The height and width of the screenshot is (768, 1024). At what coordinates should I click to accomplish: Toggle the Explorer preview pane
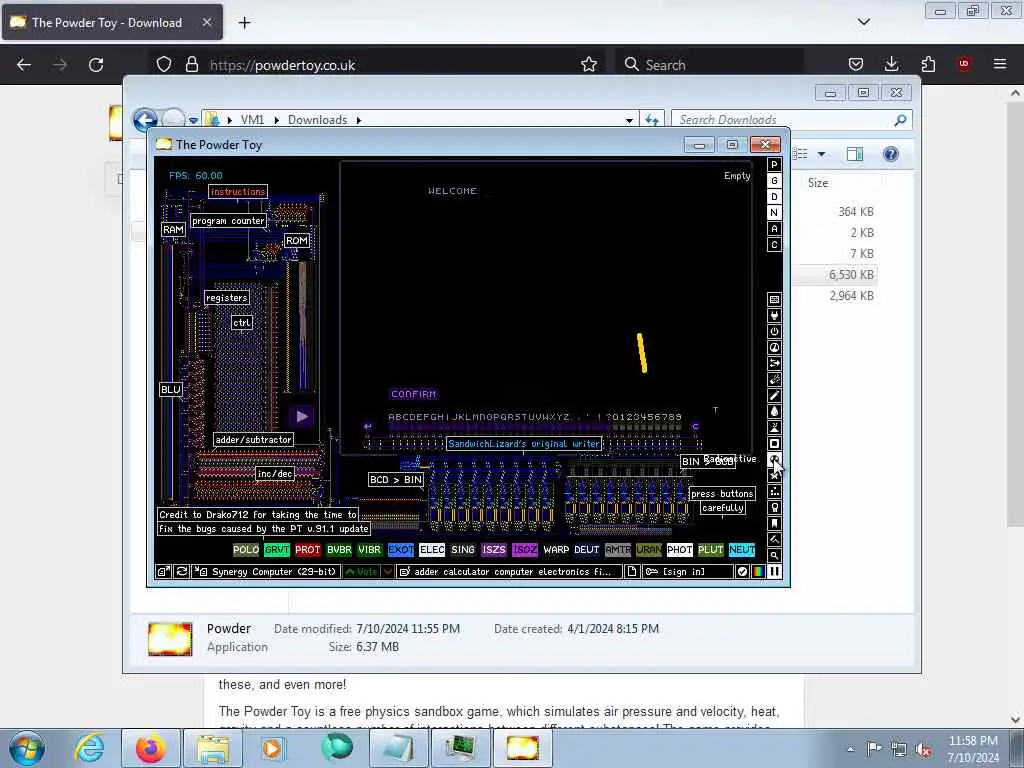855,154
